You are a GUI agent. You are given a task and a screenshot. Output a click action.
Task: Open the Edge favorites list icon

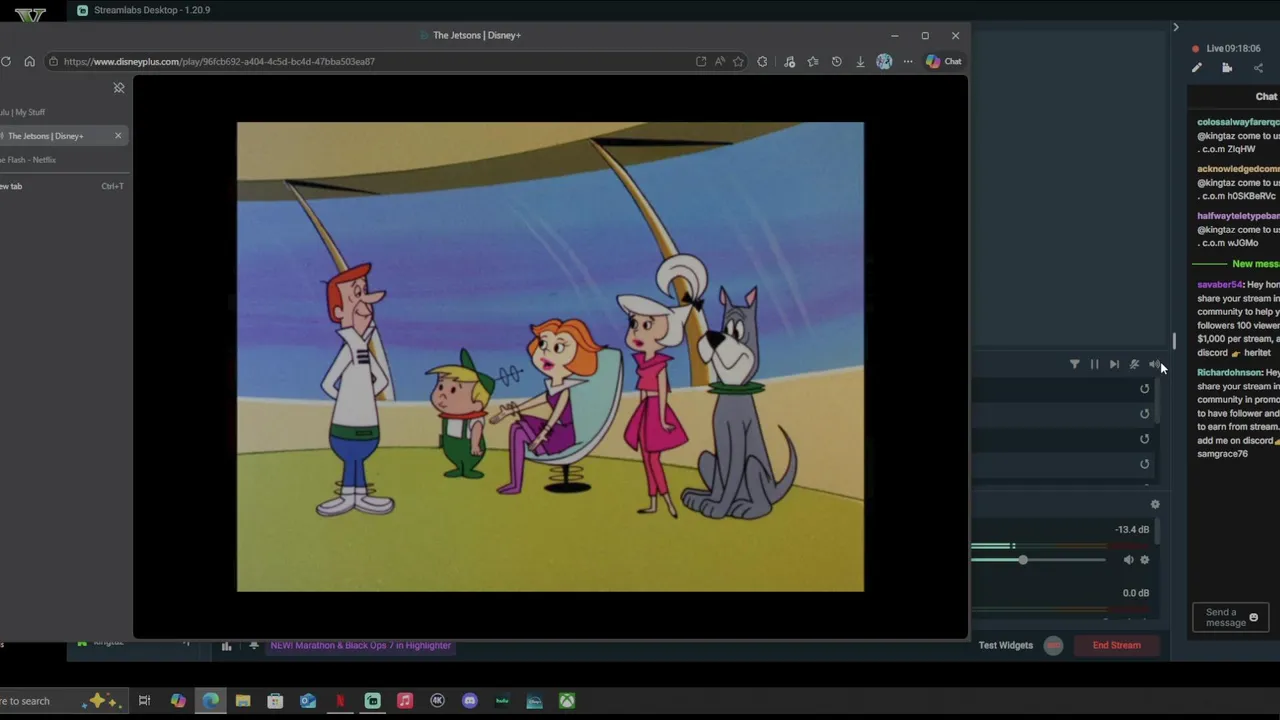[x=813, y=62]
